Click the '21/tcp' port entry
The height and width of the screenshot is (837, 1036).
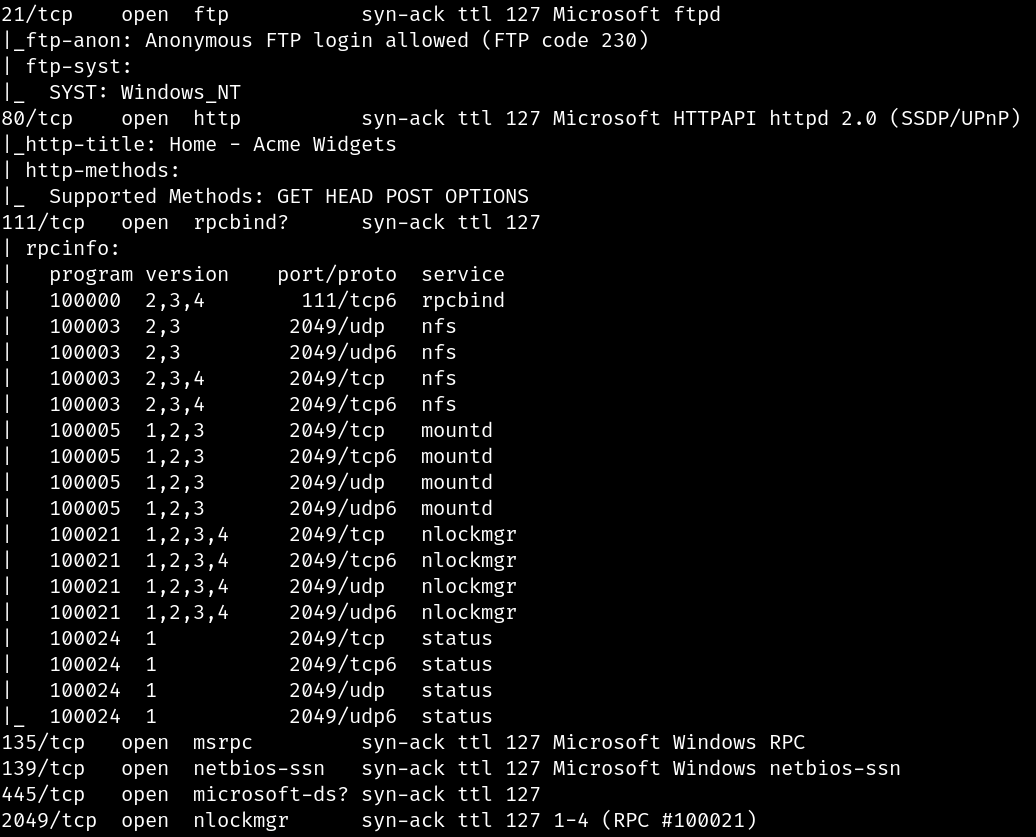pos(37,15)
